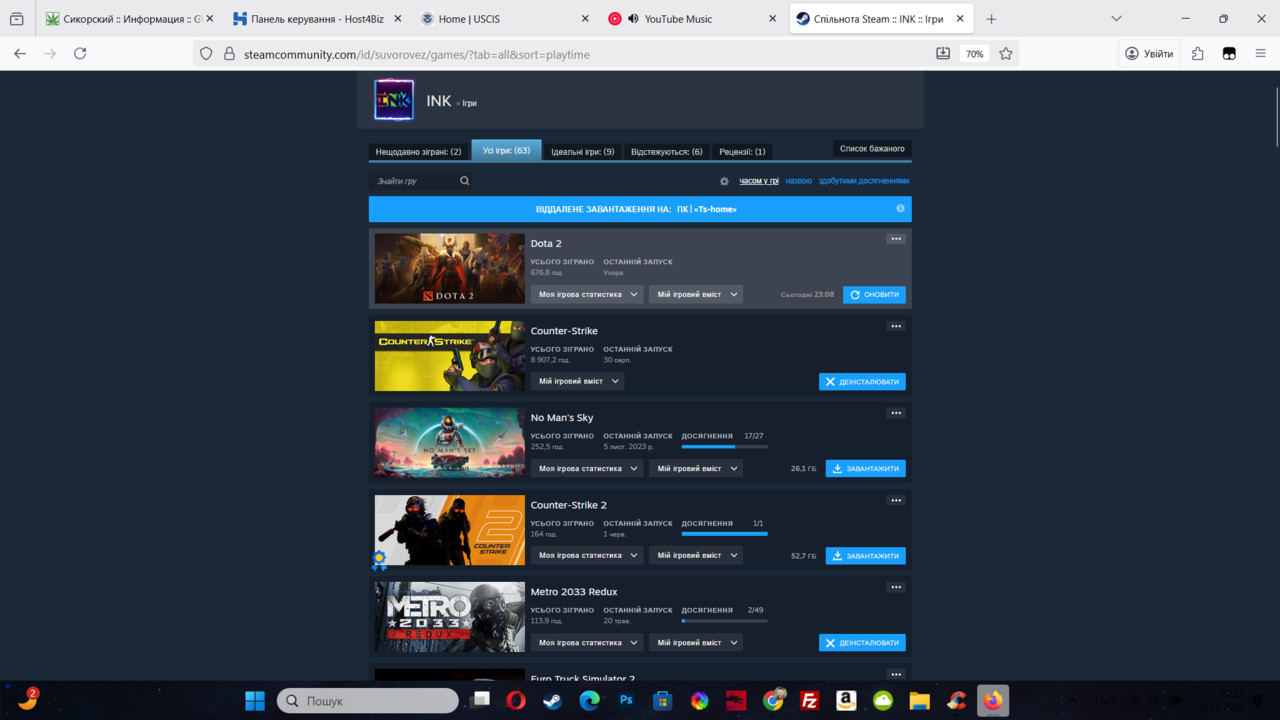Screen dimensions: 1280x720
Task: Bookmark this page with the star icon
Action: click(1006, 54)
